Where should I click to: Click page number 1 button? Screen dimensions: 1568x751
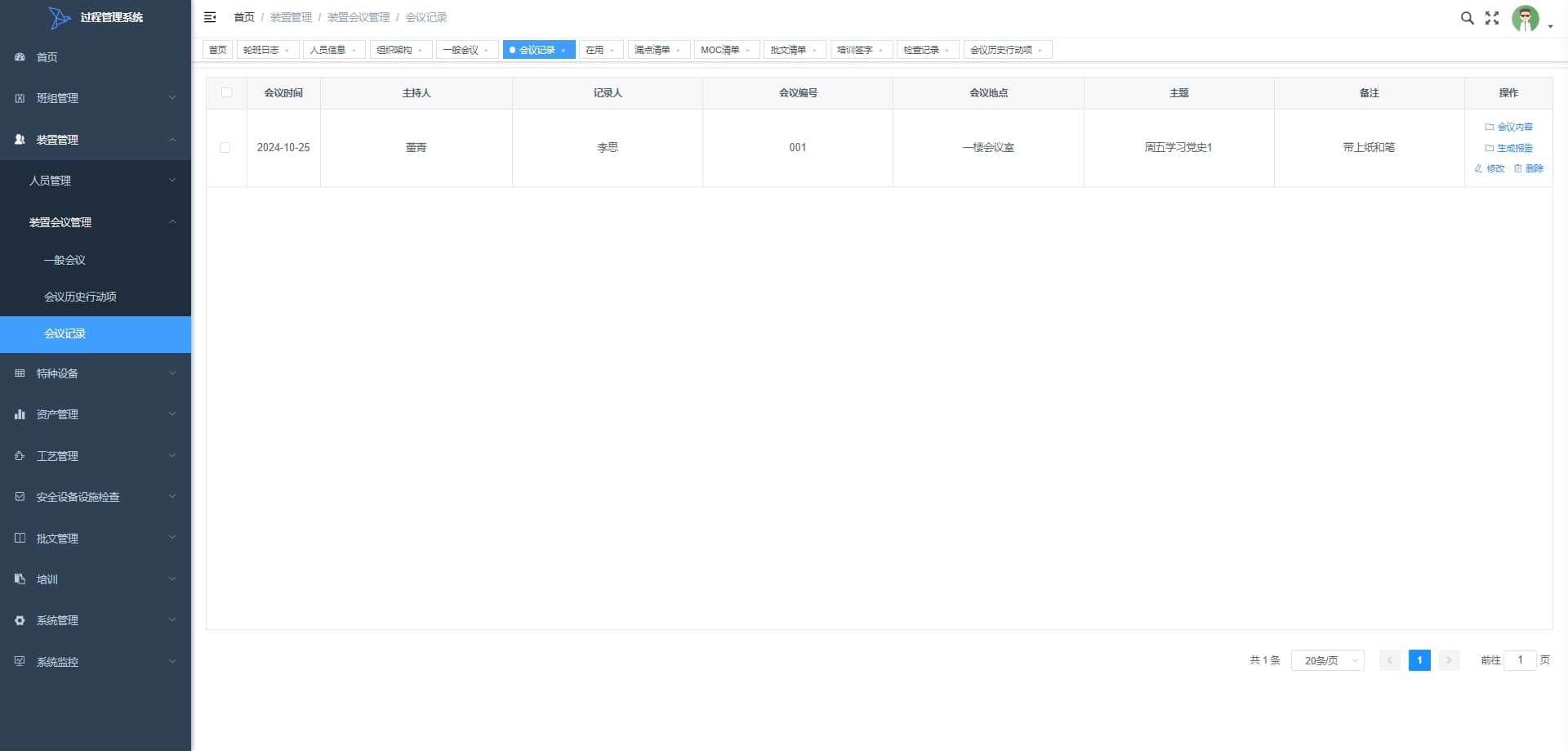[x=1419, y=660]
